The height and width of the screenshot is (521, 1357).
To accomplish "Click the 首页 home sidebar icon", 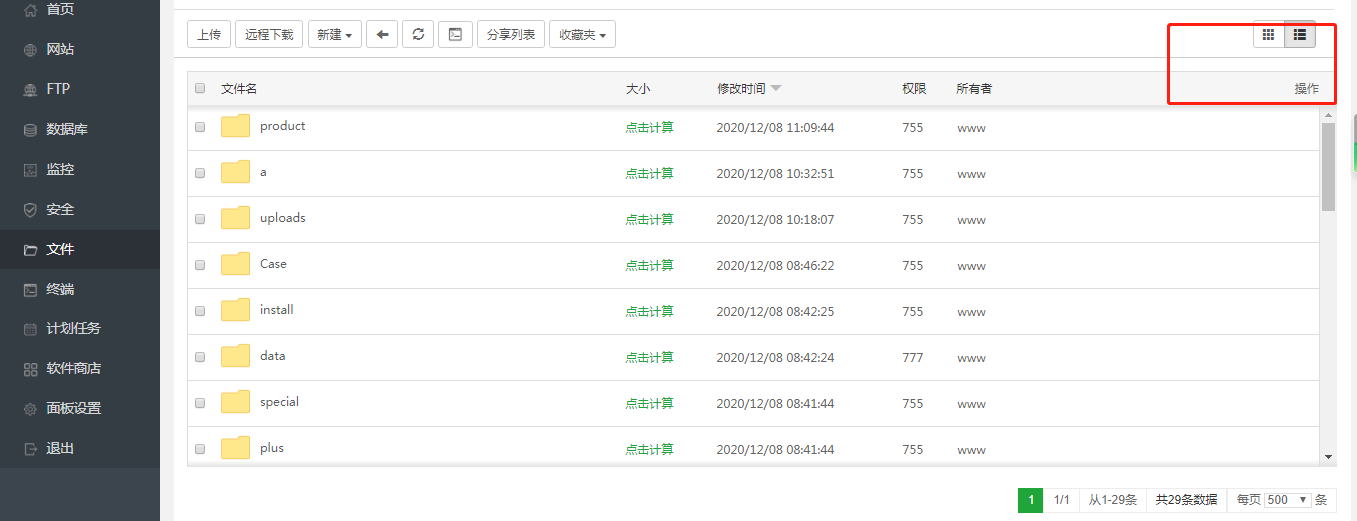I will coord(30,9).
